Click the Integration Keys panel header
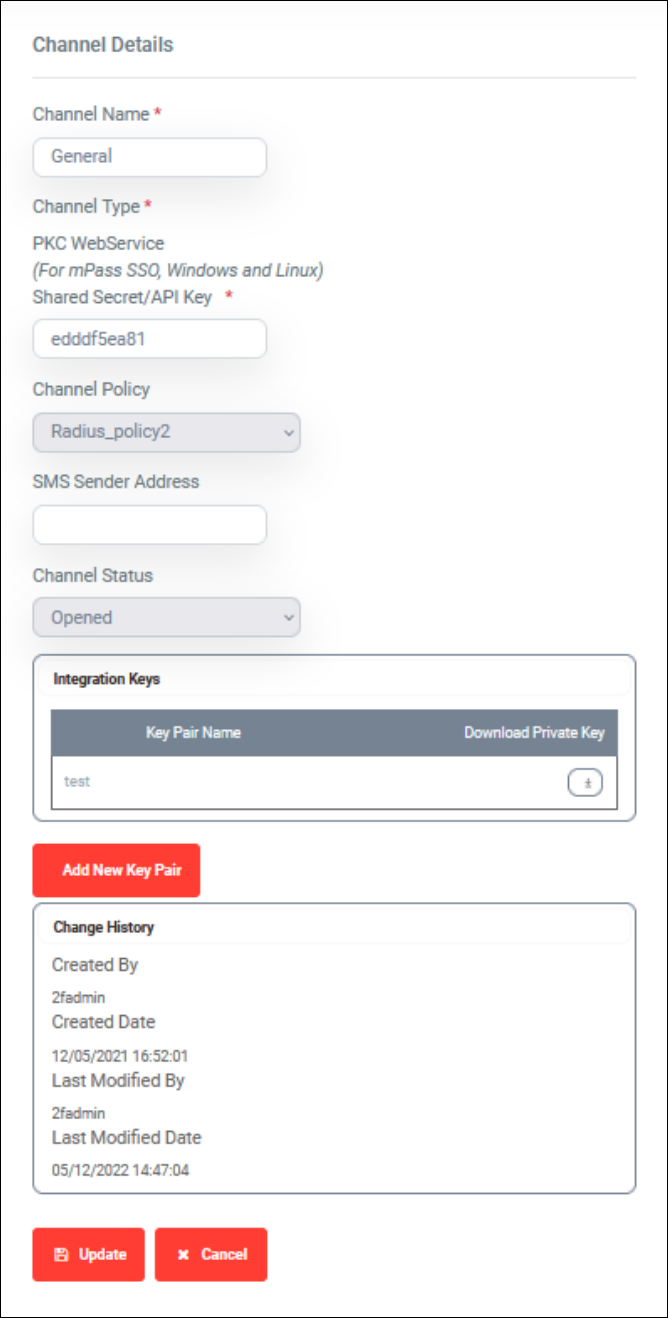 [x=334, y=678]
